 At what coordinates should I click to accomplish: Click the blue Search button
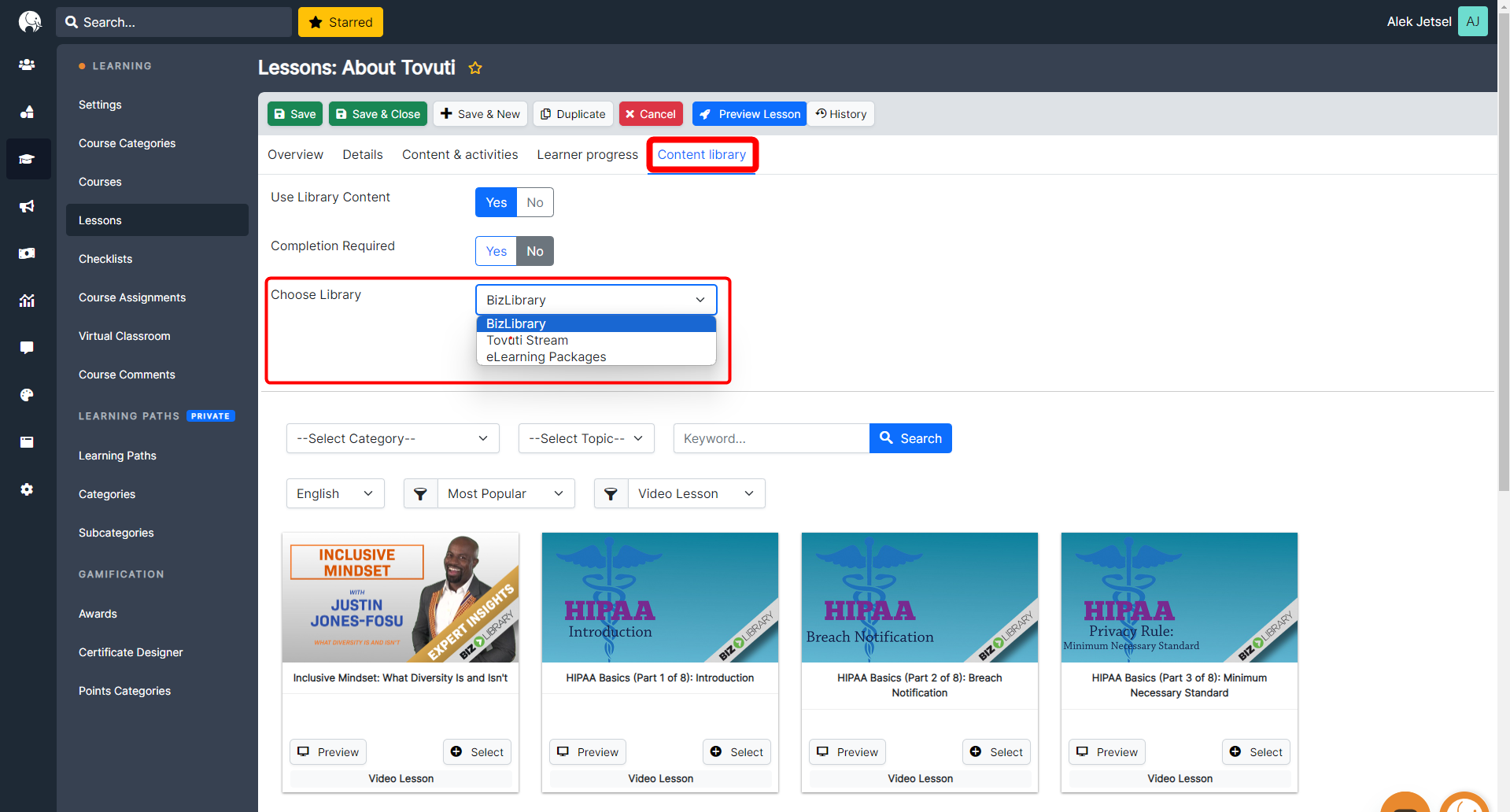point(910,438)
